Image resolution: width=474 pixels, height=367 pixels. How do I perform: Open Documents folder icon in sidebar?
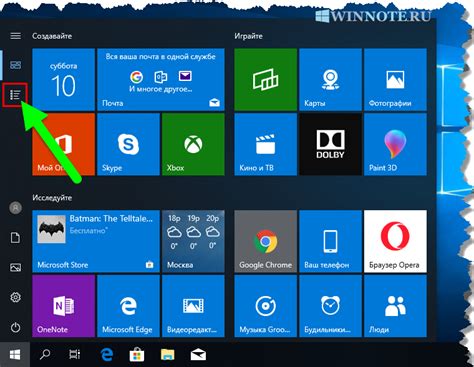coord(15,238)
